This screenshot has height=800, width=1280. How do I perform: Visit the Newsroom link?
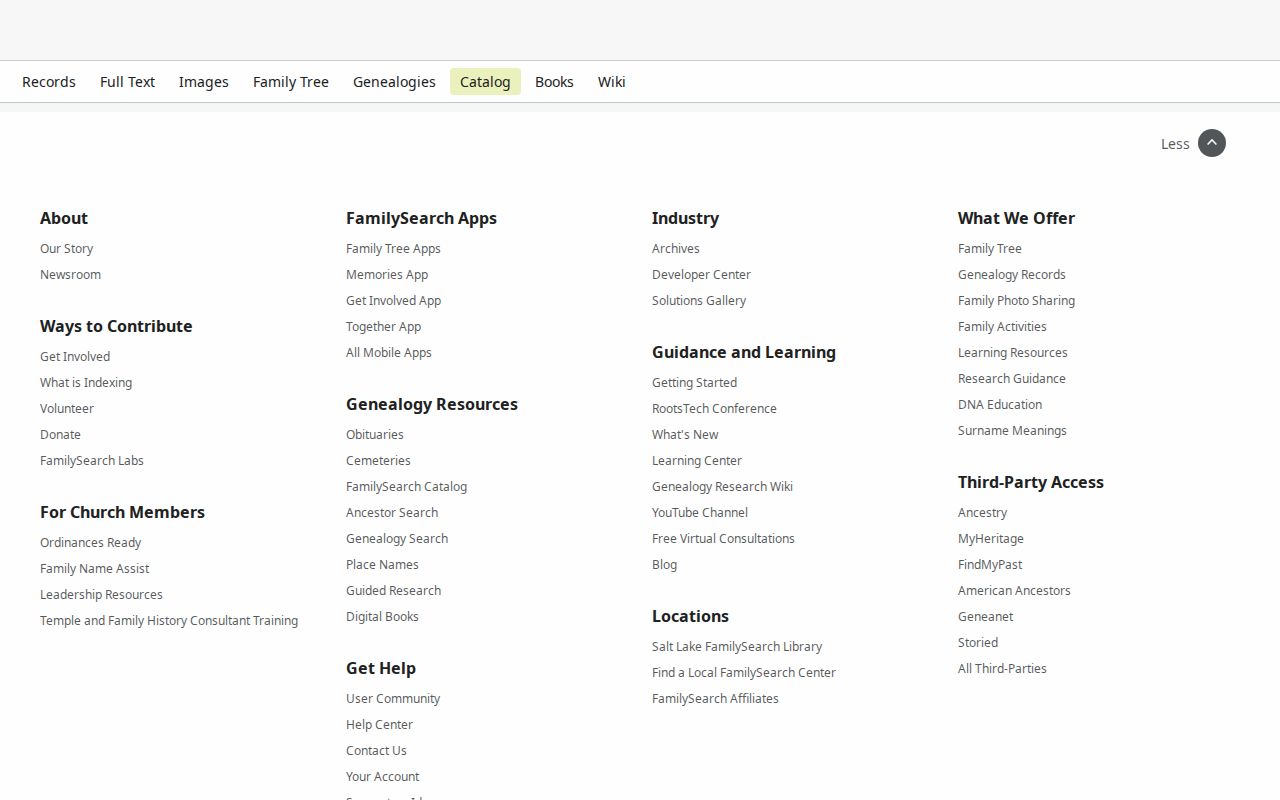point(70,274)
